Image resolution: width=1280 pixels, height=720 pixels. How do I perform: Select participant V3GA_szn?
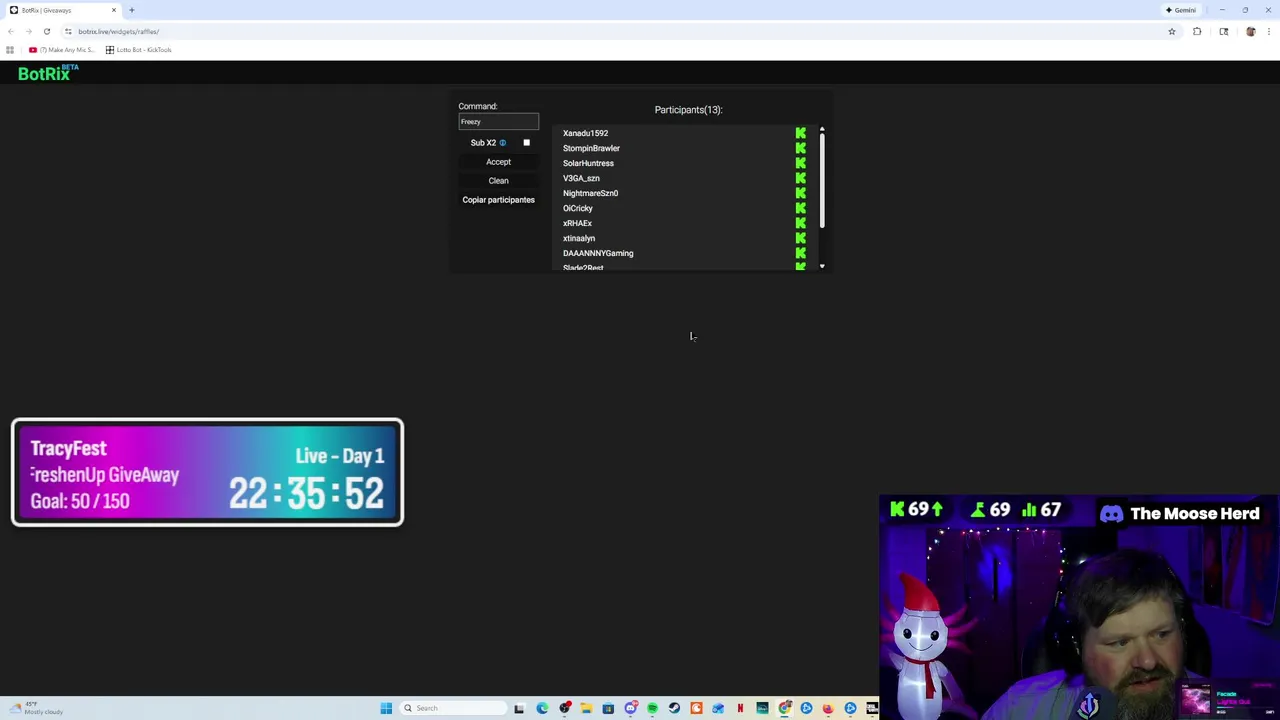581,178
